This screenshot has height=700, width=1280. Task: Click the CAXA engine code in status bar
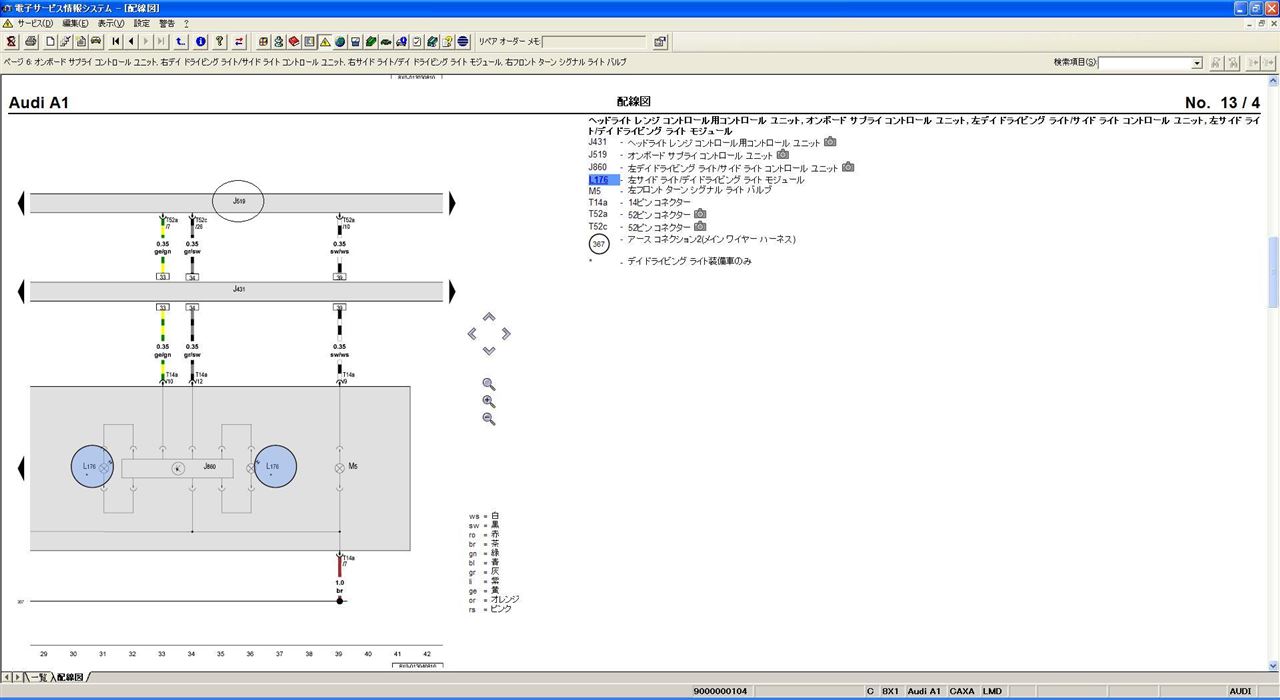click(962, 691)
